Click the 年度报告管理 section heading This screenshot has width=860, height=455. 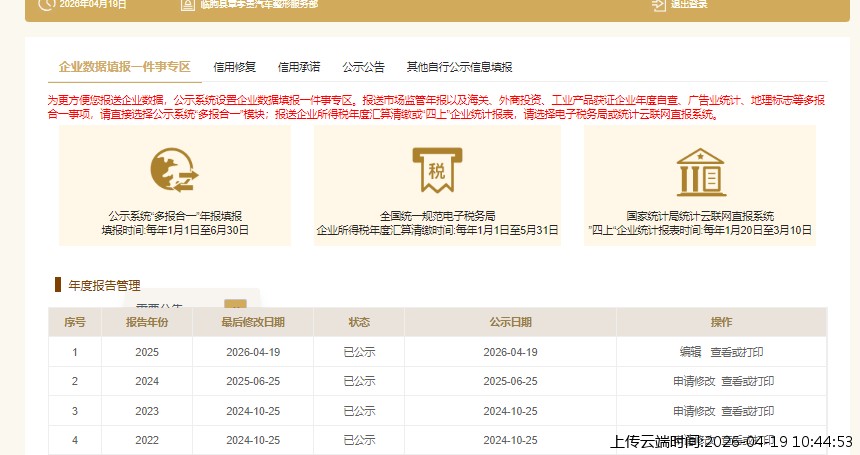point(104,285)
